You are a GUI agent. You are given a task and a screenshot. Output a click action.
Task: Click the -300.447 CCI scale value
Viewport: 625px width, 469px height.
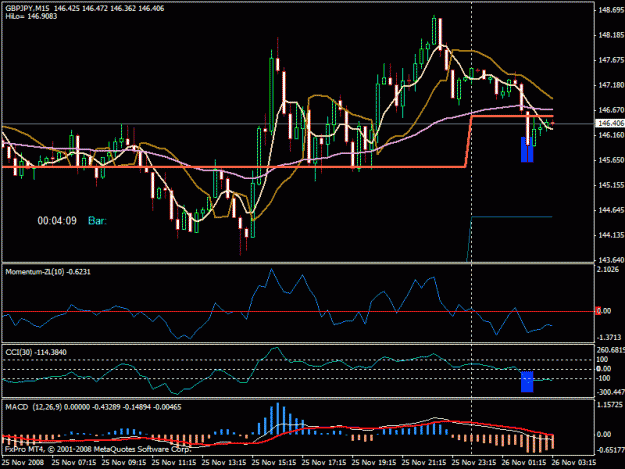[611, 392]
